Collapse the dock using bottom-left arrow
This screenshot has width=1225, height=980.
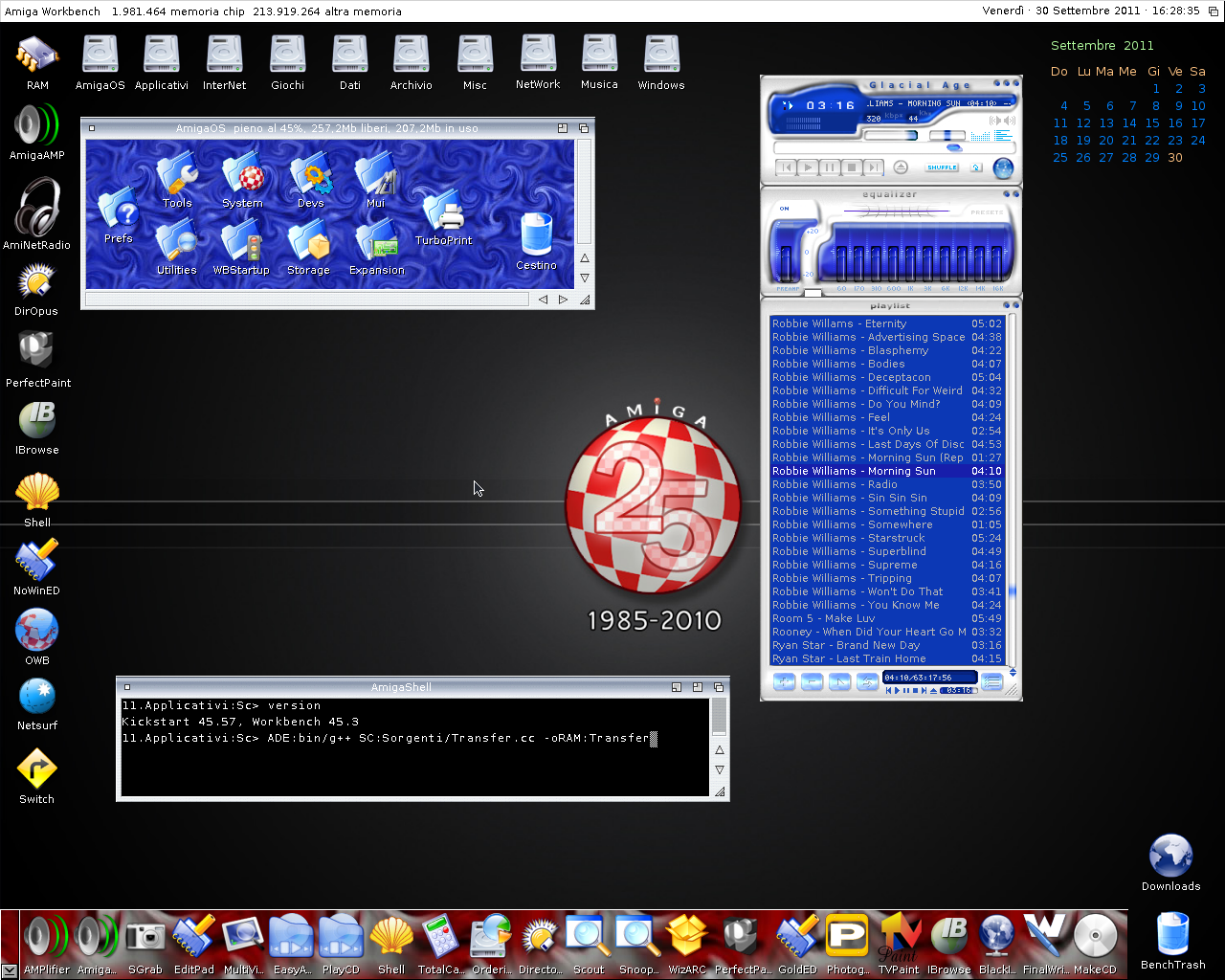click(9, 971)
